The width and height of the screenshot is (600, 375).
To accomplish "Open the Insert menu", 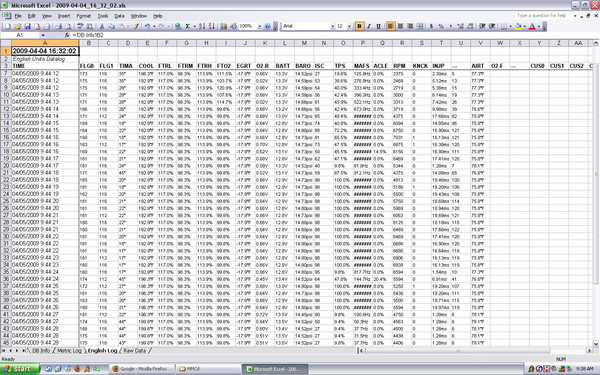I will tap(64, 16).
